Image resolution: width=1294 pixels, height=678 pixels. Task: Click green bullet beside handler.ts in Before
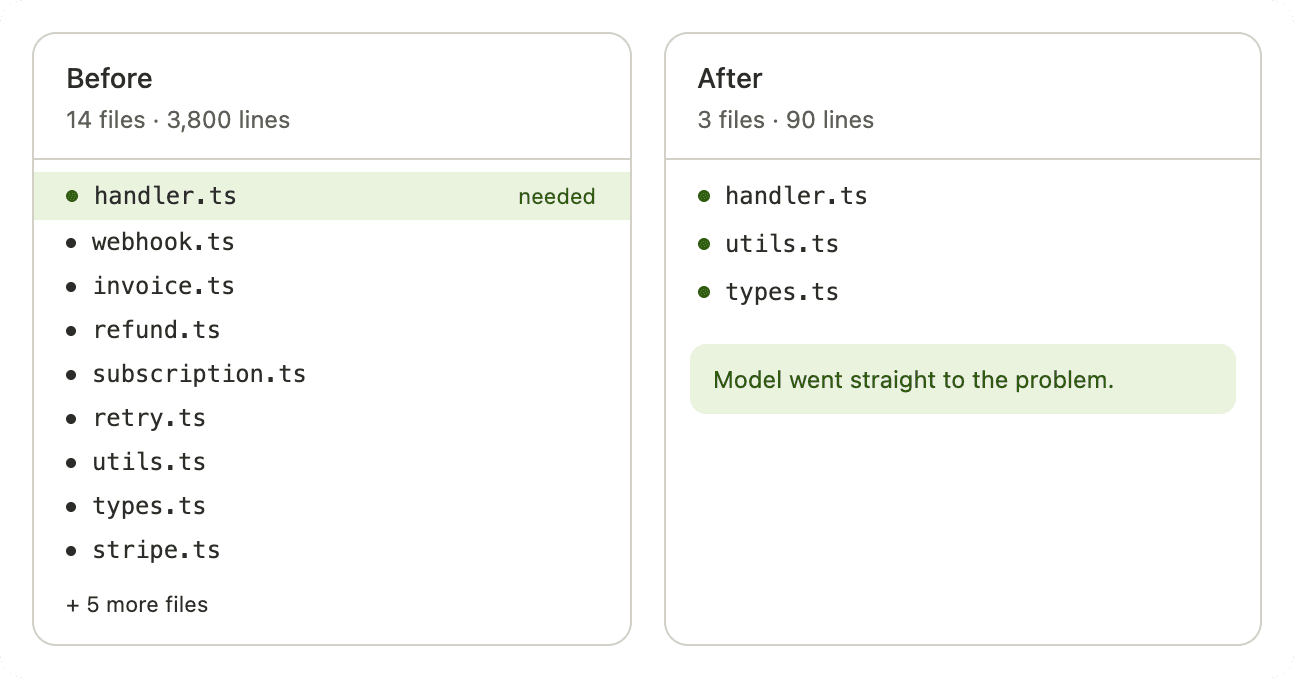tap(72, 196)
